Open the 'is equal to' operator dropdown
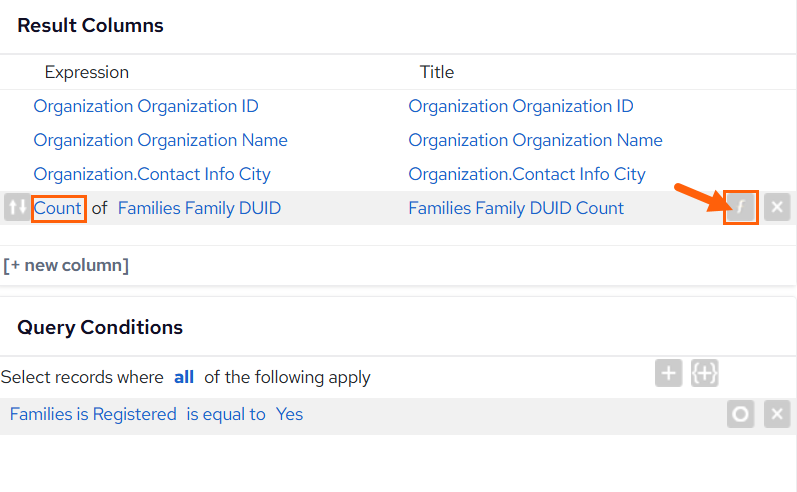The image size is (797, 492). [226, 414]
